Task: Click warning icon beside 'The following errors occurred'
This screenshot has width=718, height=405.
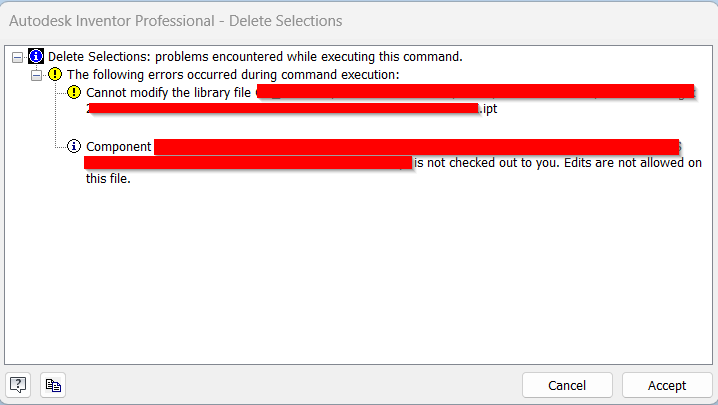Action: (x=55, y=75)
